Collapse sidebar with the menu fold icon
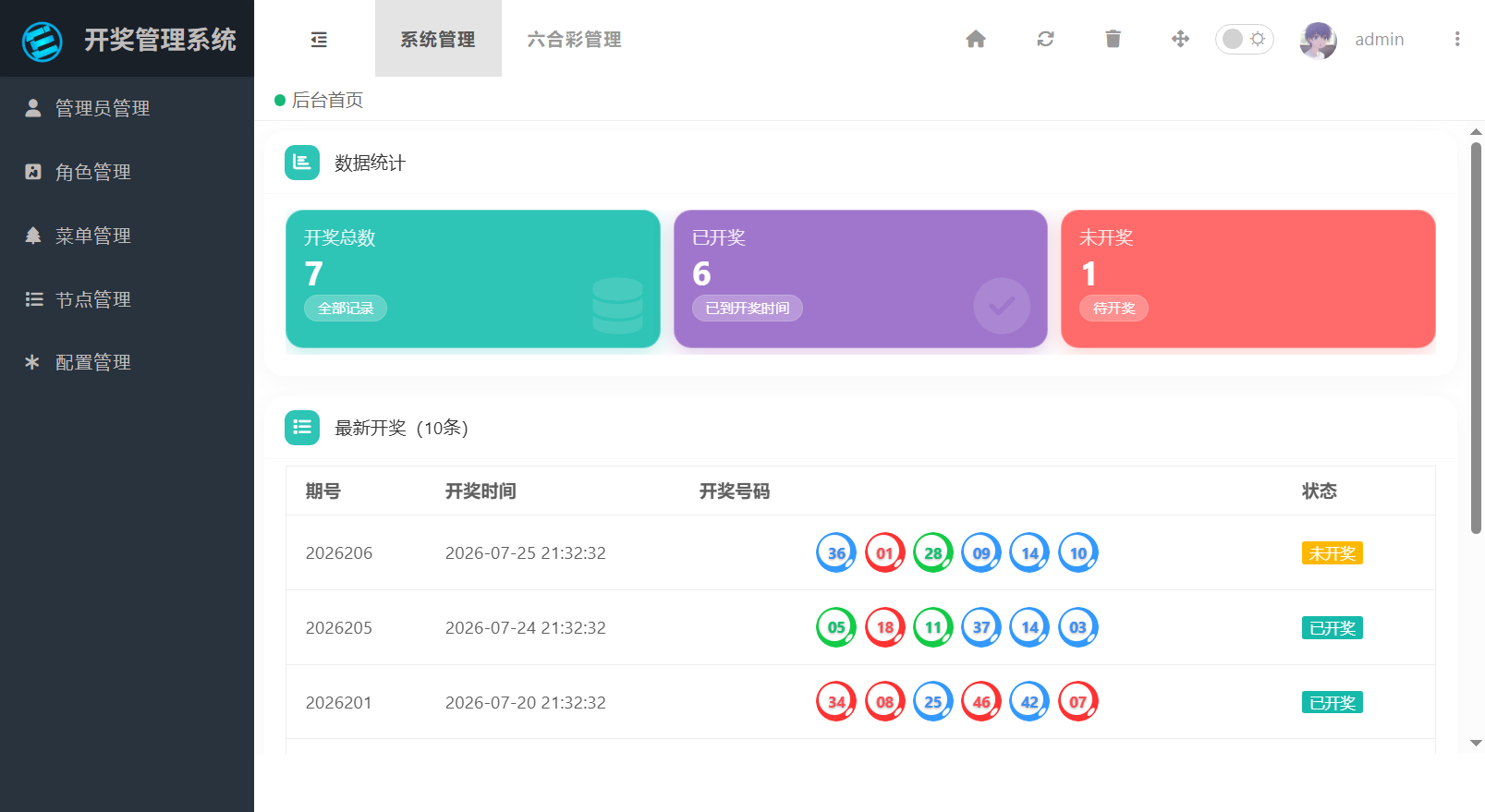The image size is (1485, 812). pos(319,39)
